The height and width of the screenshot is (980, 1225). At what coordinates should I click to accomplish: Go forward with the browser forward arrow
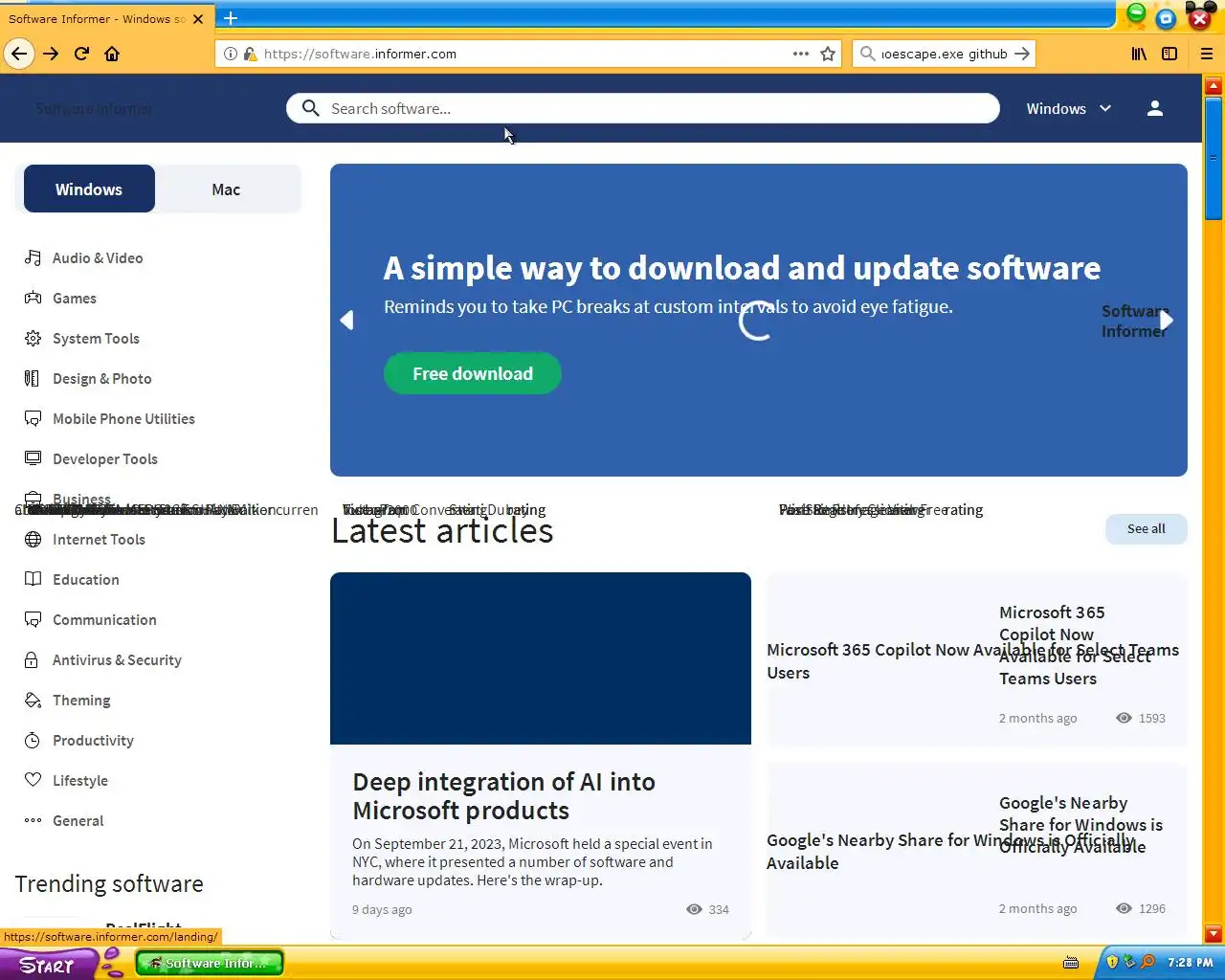pos(51,54)
